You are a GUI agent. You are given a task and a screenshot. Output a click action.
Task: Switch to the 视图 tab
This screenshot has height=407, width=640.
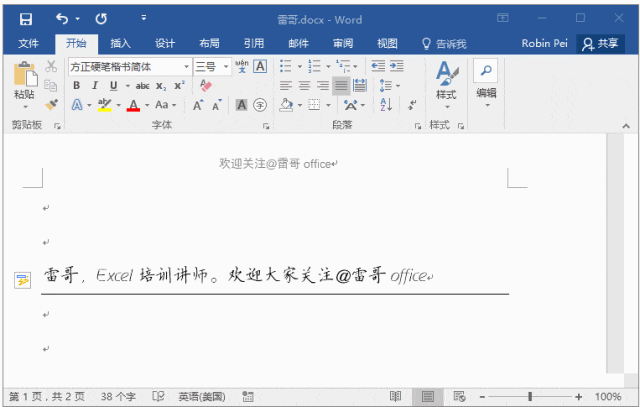pos(387,43)
